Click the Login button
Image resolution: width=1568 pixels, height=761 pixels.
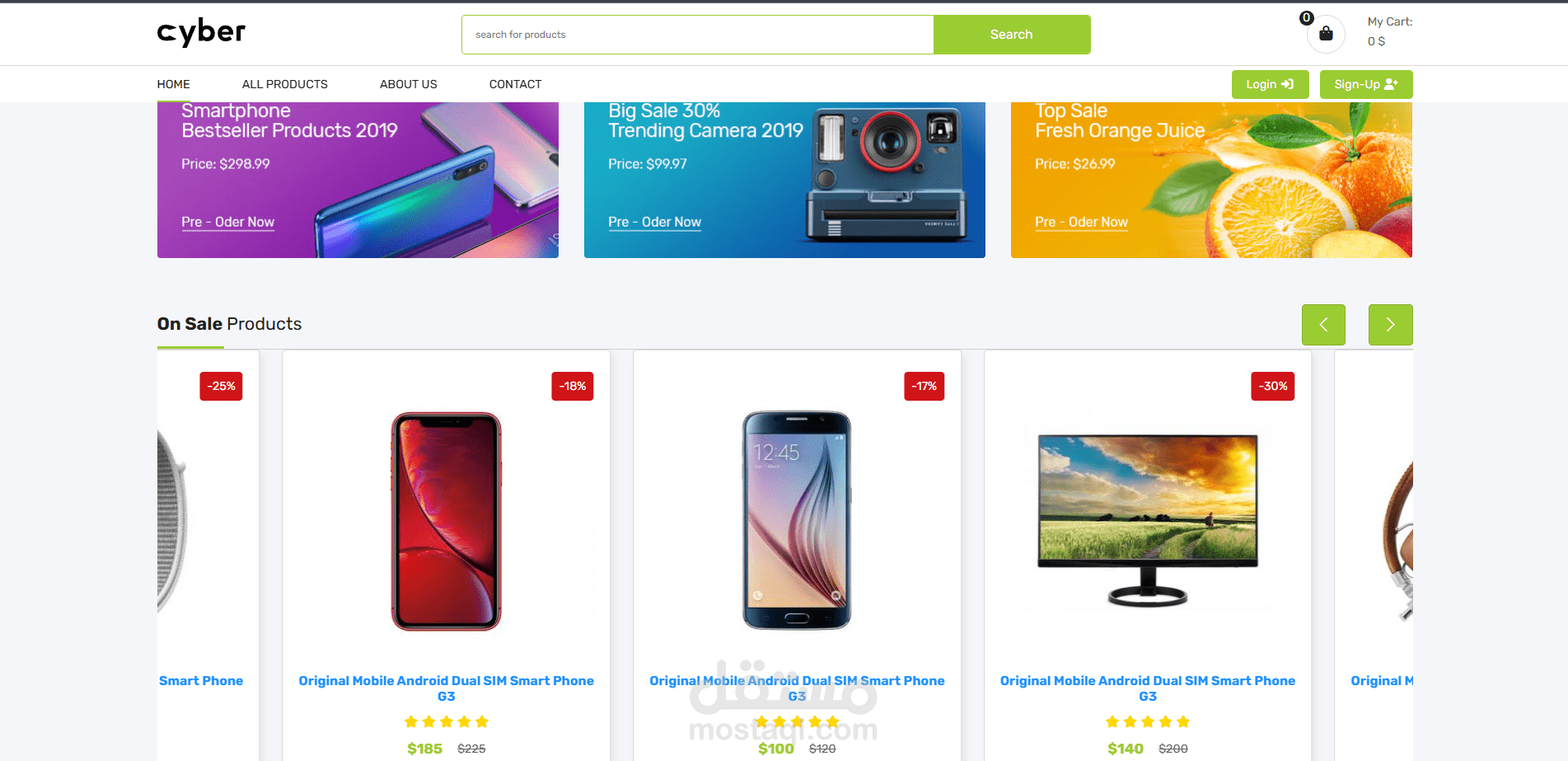click(1270, 84)
